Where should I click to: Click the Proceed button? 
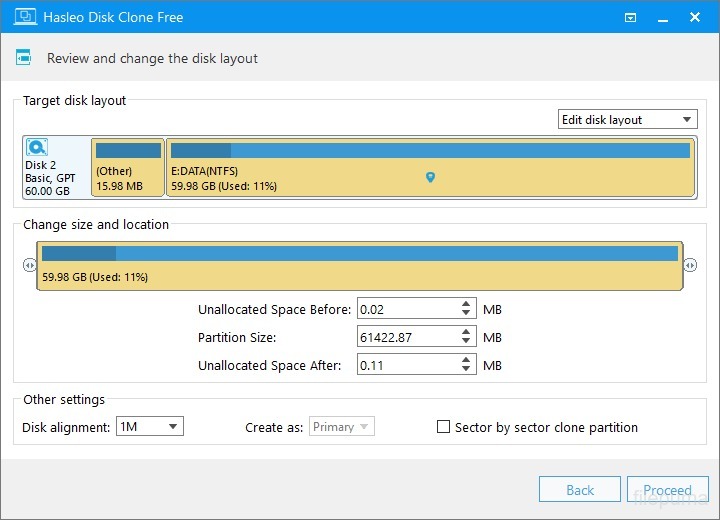tap(667, 490)
